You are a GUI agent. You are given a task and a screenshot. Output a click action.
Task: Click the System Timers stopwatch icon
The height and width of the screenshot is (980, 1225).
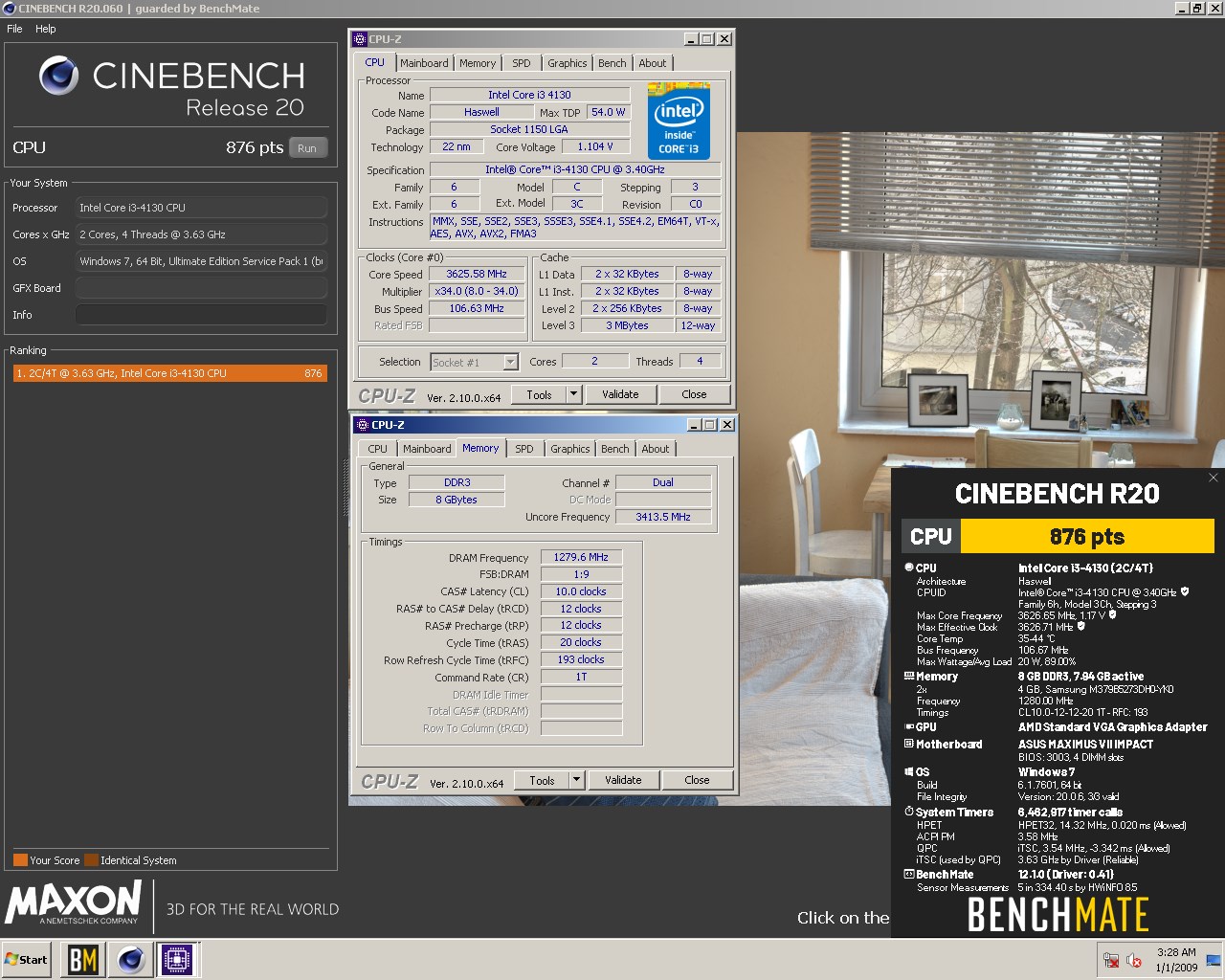[909, 812]
